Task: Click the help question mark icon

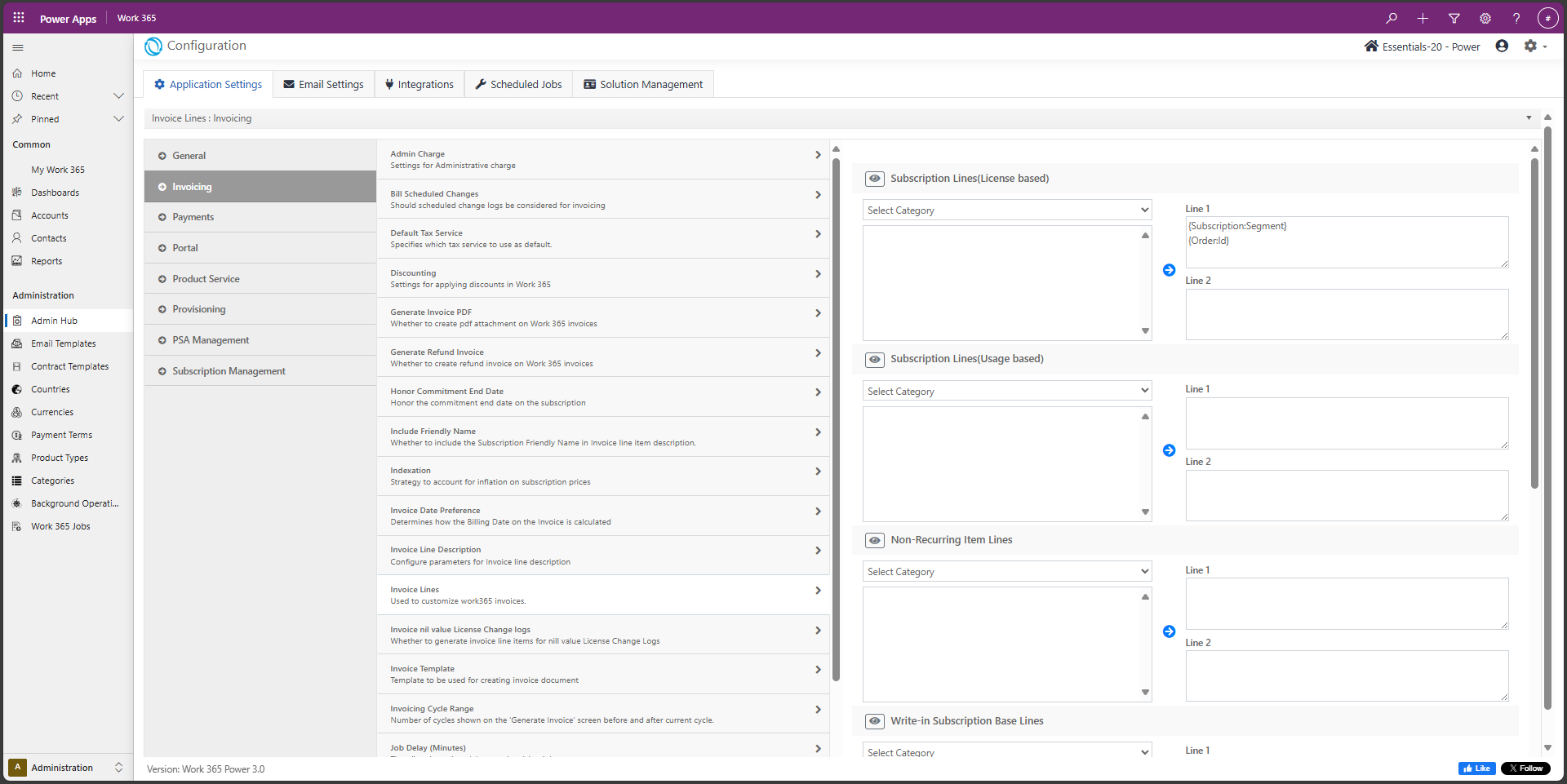Action: (x=1516, y=18)
